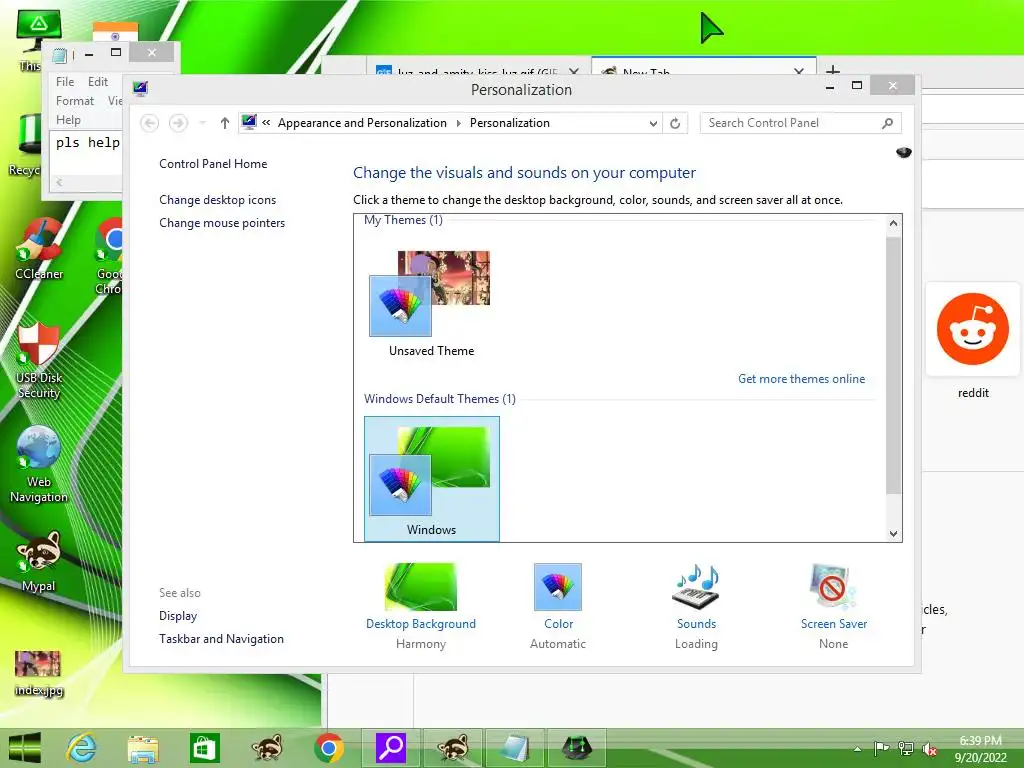This screenshot has height=768, width=1024.
Task: Open Display under See also
Action: coord(178,616)
